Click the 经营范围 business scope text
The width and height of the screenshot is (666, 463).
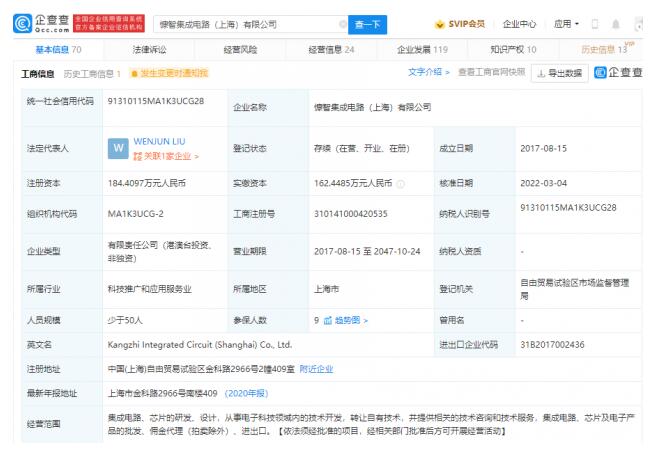pos(371,424)
